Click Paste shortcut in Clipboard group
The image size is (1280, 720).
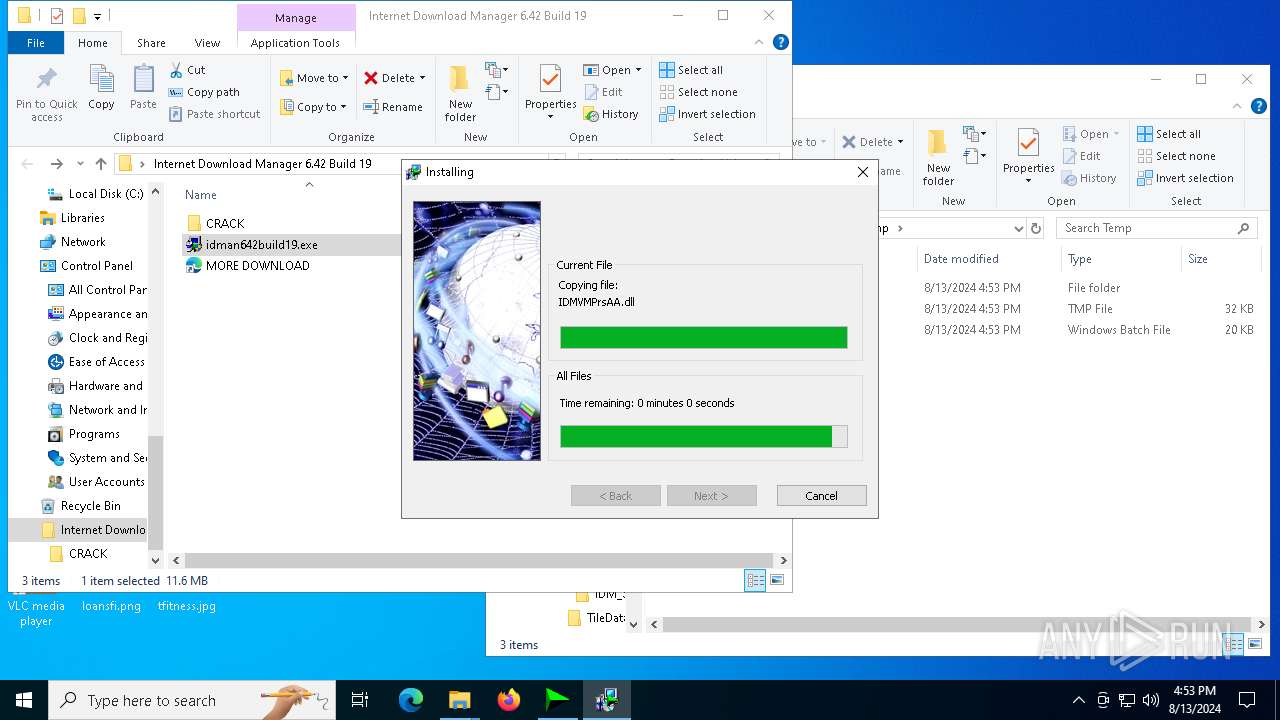(214, 114)
